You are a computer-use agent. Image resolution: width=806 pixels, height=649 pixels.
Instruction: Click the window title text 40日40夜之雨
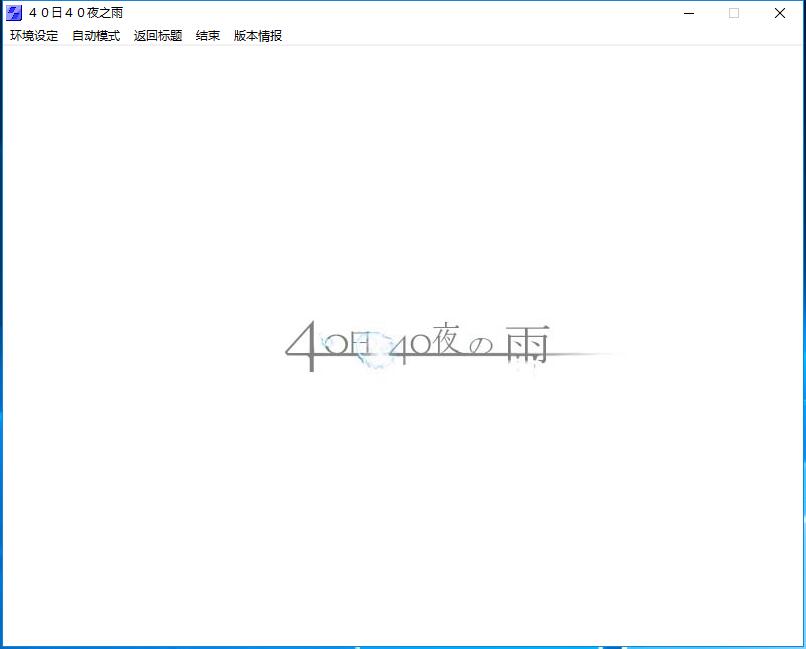pos(76,13)
